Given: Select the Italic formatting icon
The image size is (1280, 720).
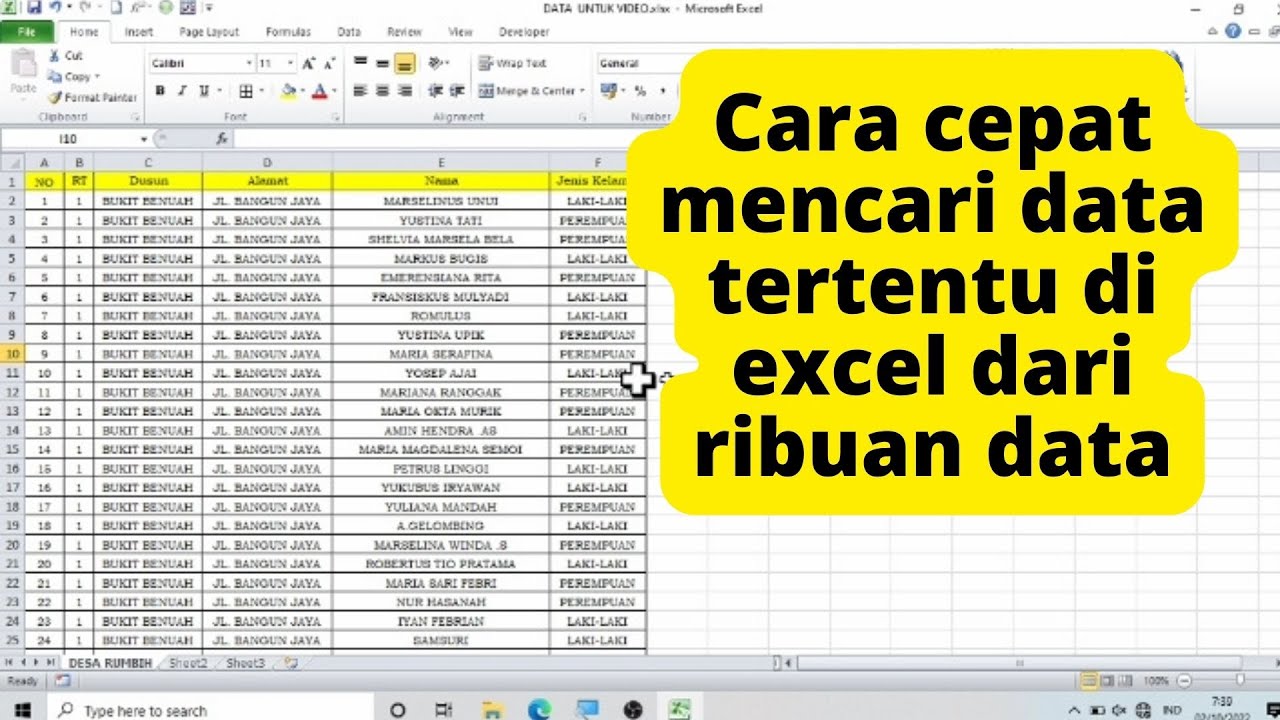Looking at the screenshot, I should [182, 91].
